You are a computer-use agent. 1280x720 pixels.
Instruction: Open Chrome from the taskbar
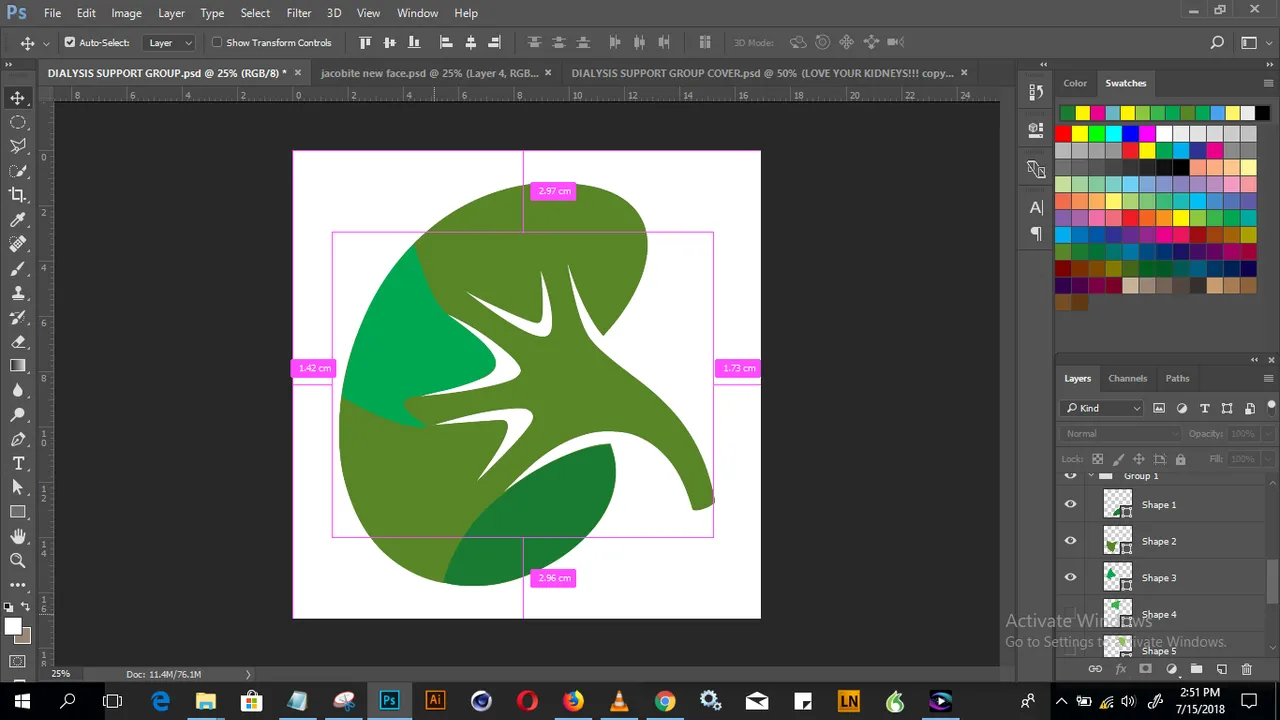[x=665, y=701]
